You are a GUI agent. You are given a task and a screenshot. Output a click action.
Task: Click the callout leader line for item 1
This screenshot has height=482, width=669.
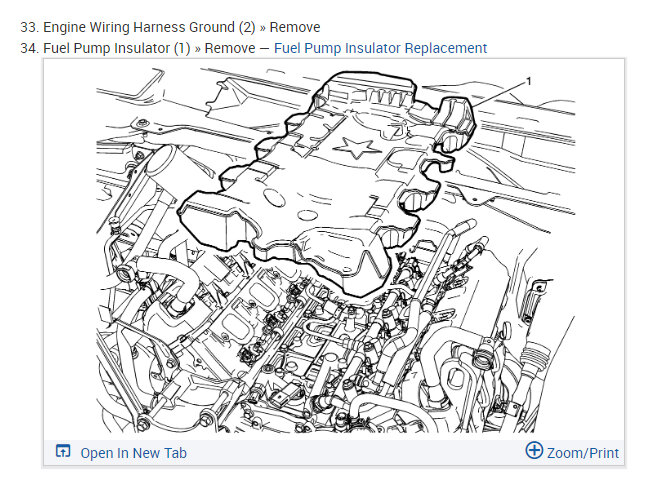click(x=498, y=95)
